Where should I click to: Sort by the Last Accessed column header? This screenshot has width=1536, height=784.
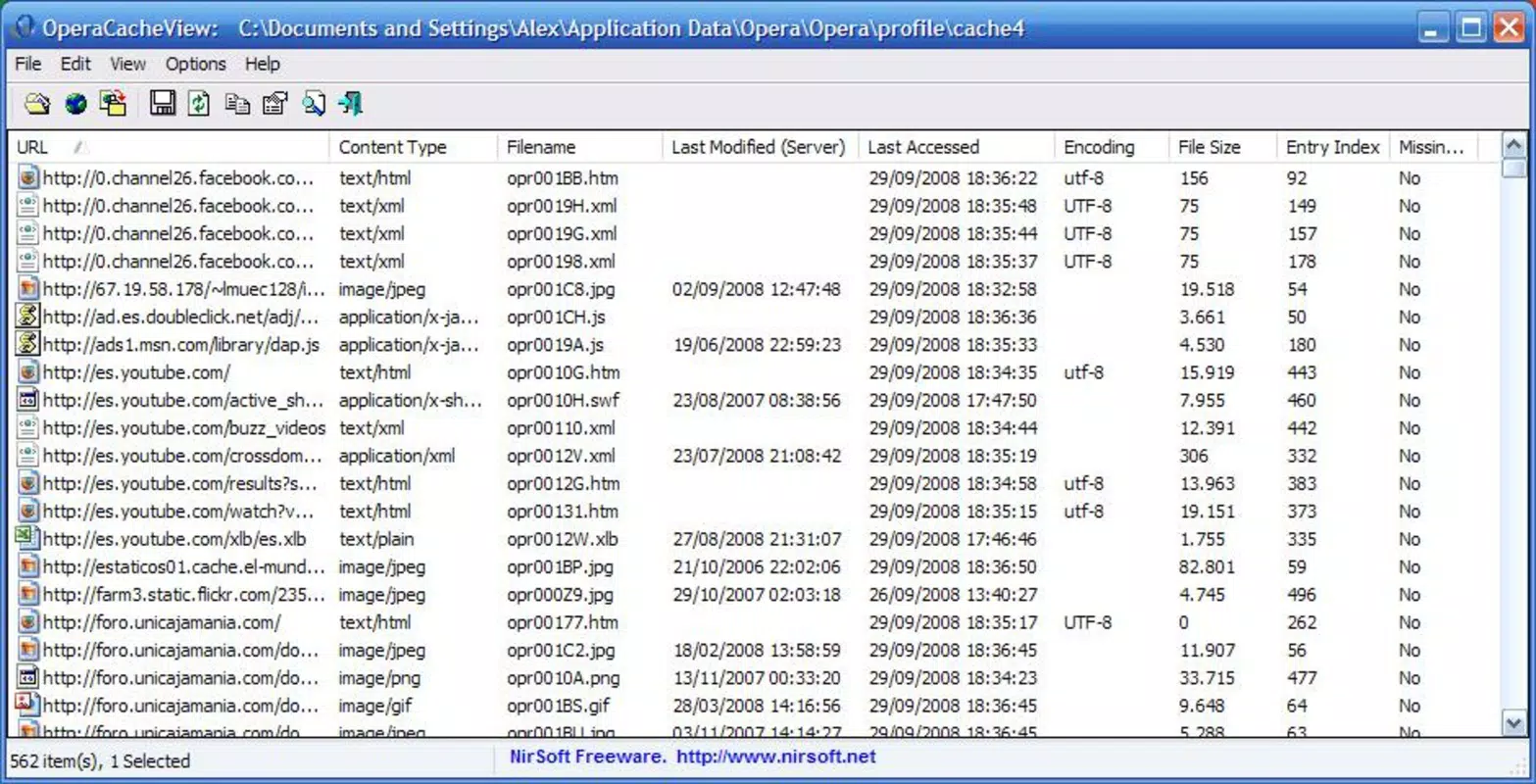pyautogui.click(x=957, y=147)
